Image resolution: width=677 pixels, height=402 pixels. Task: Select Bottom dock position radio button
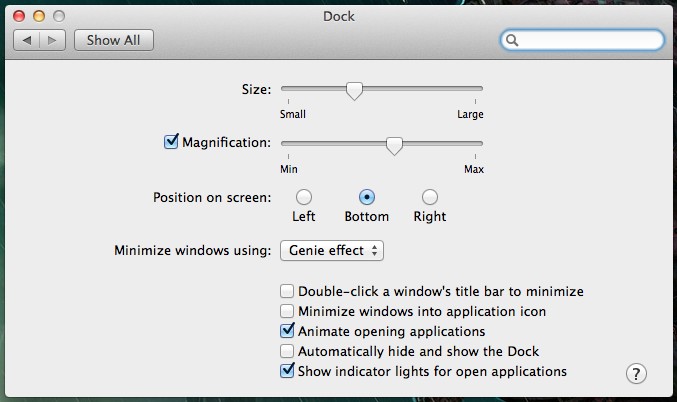click(367, 197)
